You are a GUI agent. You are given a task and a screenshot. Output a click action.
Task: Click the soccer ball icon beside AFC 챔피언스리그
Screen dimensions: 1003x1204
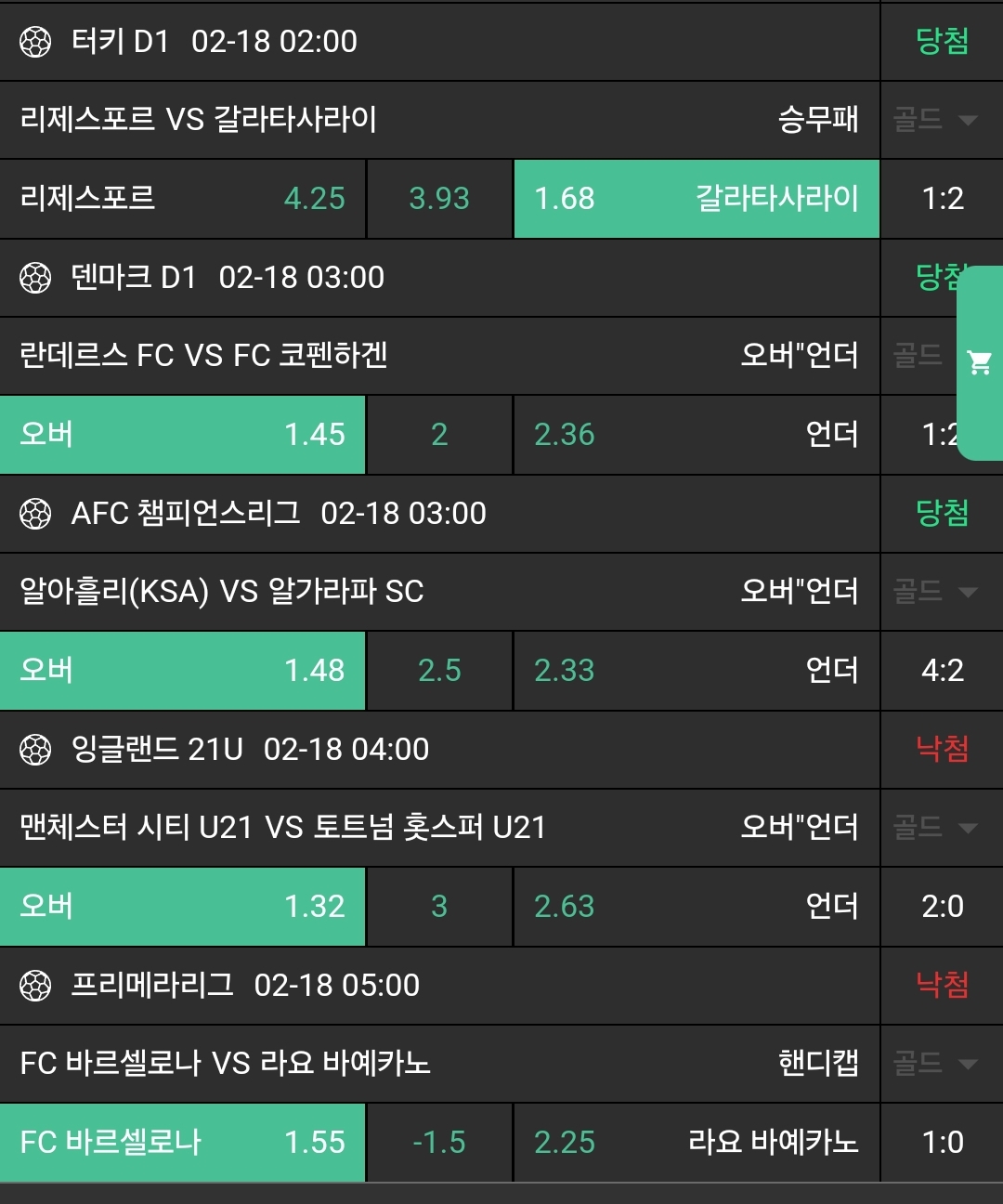[36, 514]
